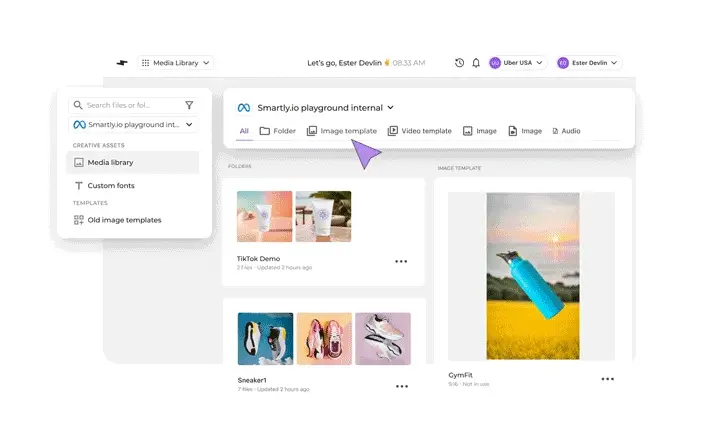Open the GymFit template's three-dot menu
This screenshot has width=710, height=447.
pos(607,380)
